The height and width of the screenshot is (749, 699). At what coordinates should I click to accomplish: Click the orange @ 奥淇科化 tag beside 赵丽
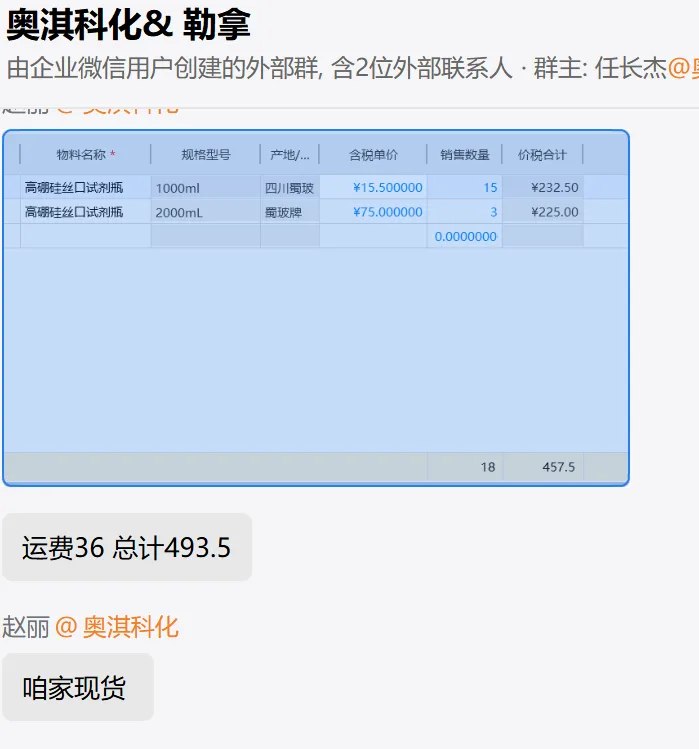tap(117, 627)
